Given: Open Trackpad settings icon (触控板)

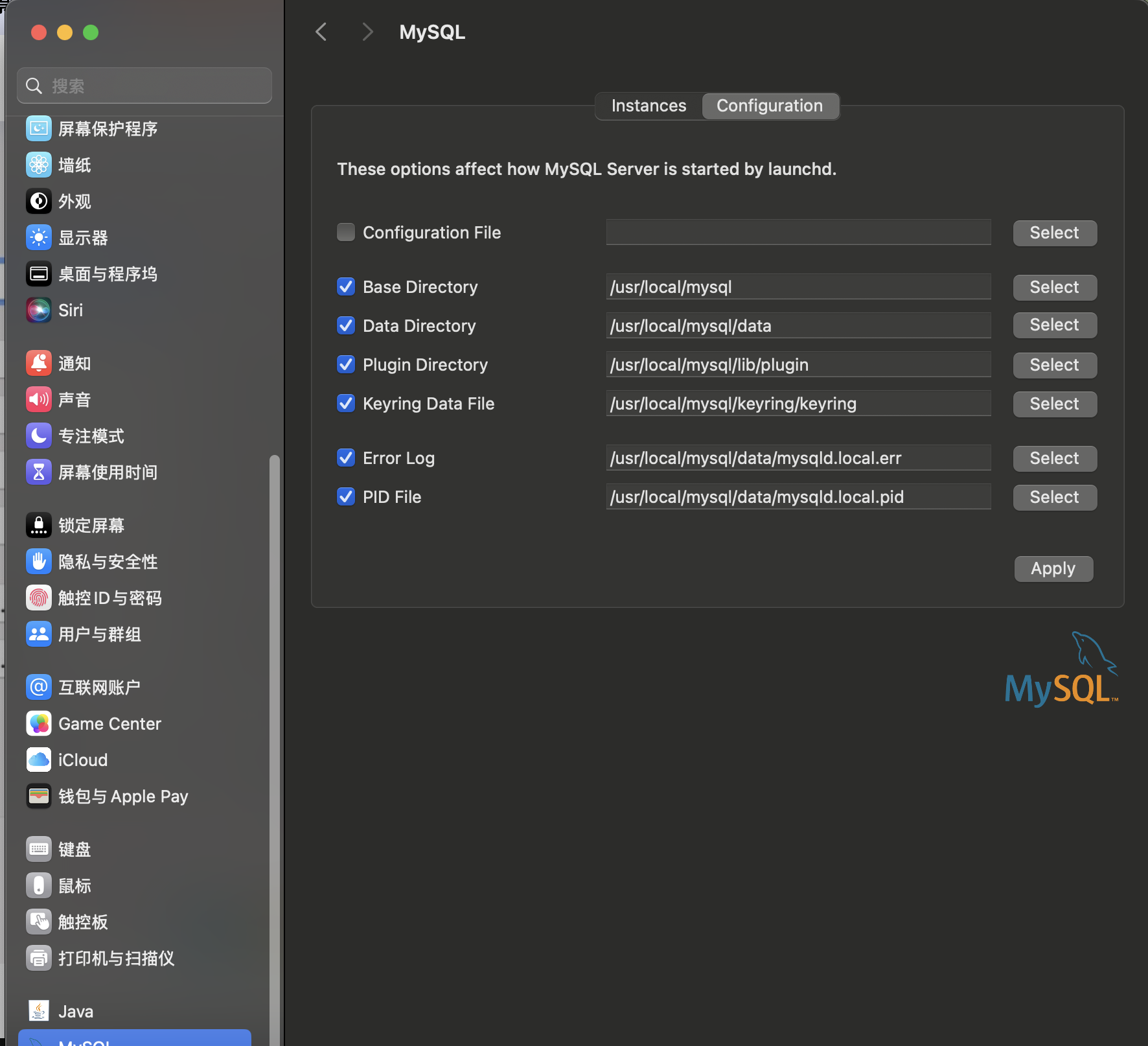Looking at the screenshot, I should [x=39, y=922].
